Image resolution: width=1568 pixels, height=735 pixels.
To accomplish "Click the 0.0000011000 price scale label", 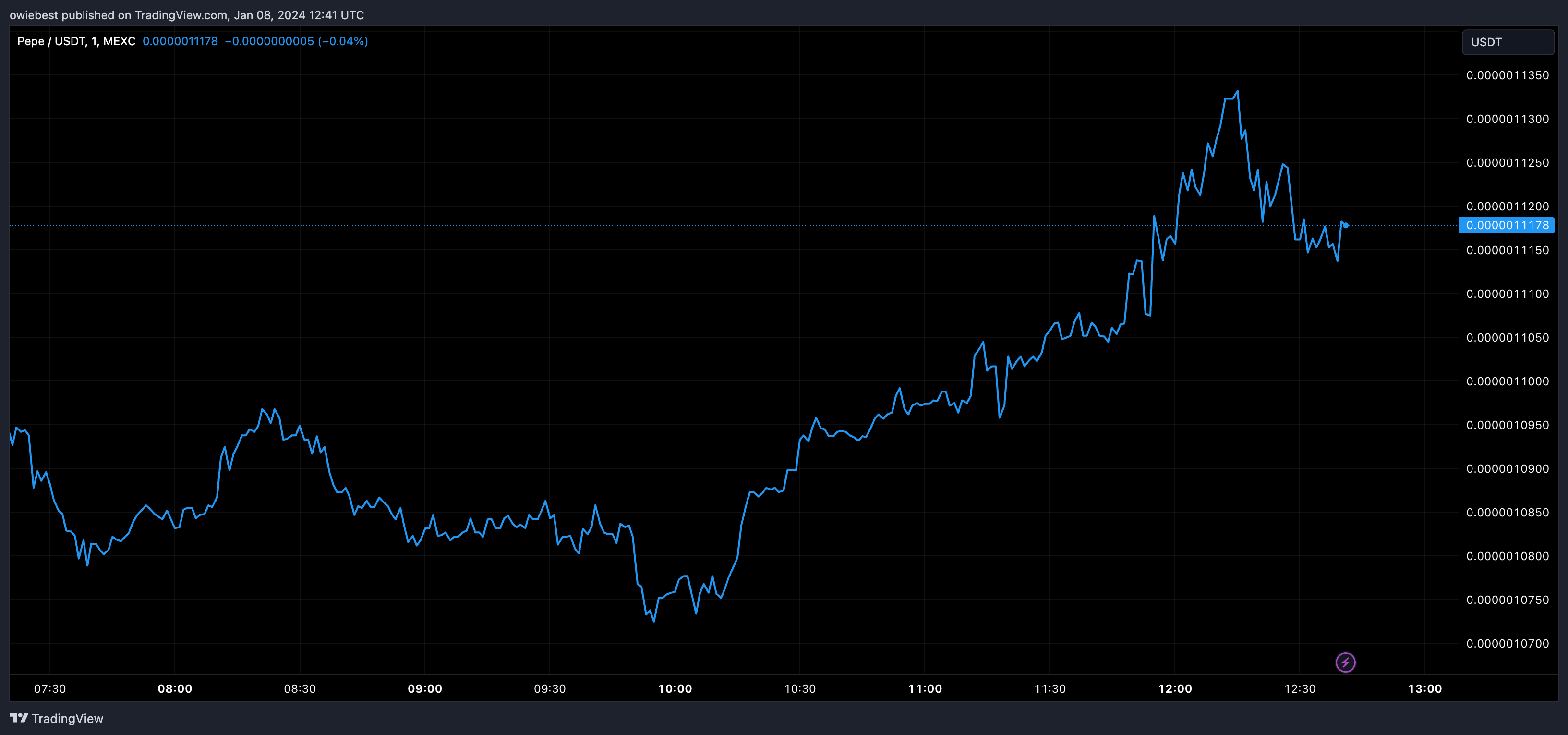I will tap(1507, 381).
